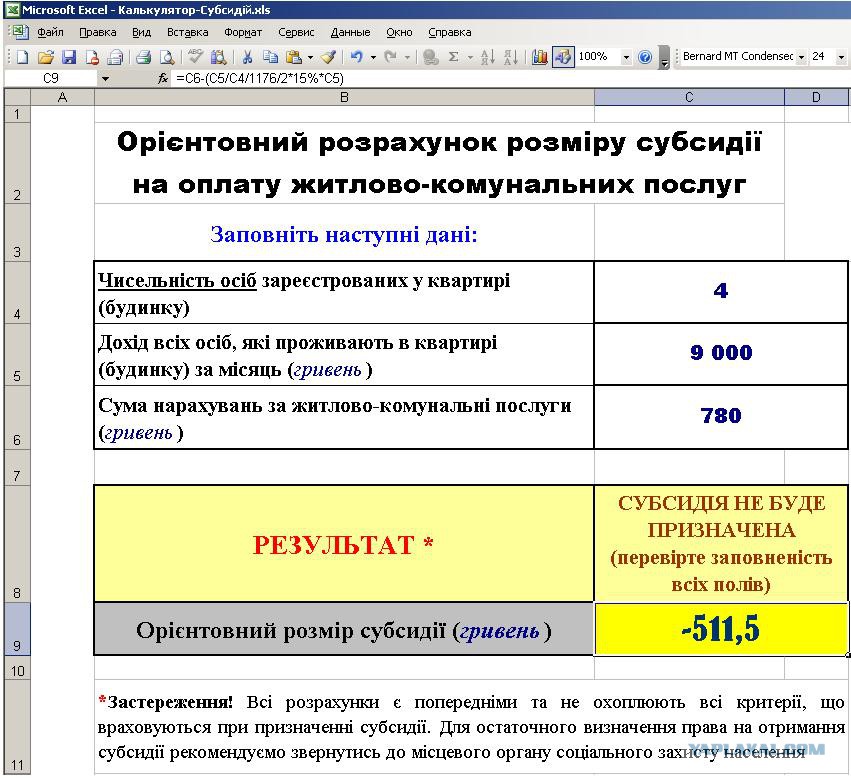The height and width of the screenshot is (779, 851).
Task: Open the Формат menu
Action: pos(243,33)
